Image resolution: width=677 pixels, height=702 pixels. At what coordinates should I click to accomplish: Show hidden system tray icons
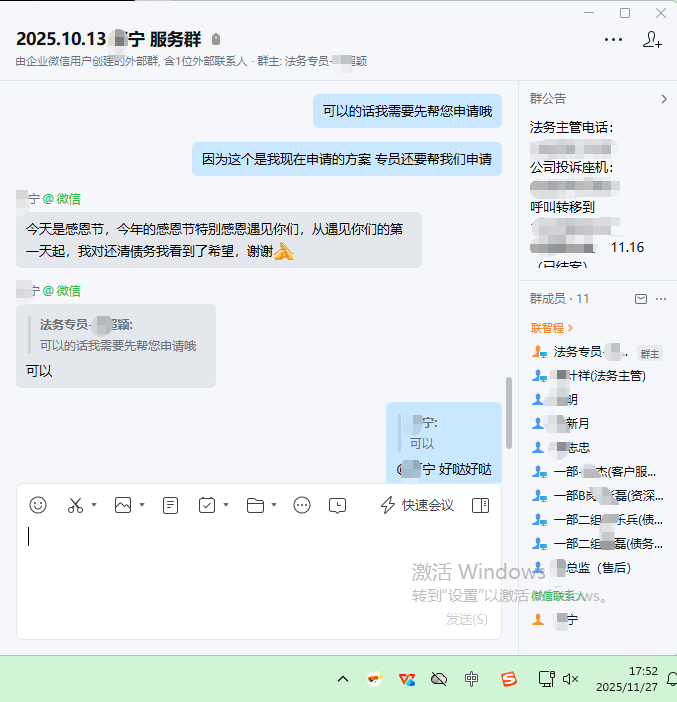(343, 679)
